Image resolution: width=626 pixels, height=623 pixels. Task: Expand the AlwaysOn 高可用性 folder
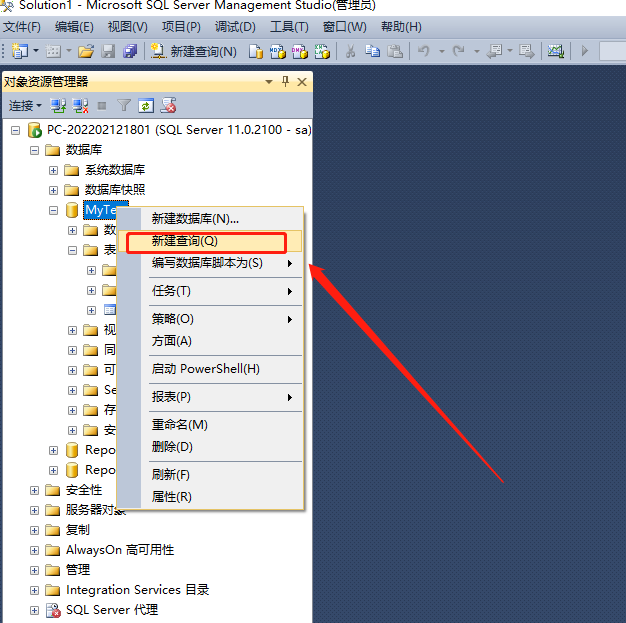[34, 550]
